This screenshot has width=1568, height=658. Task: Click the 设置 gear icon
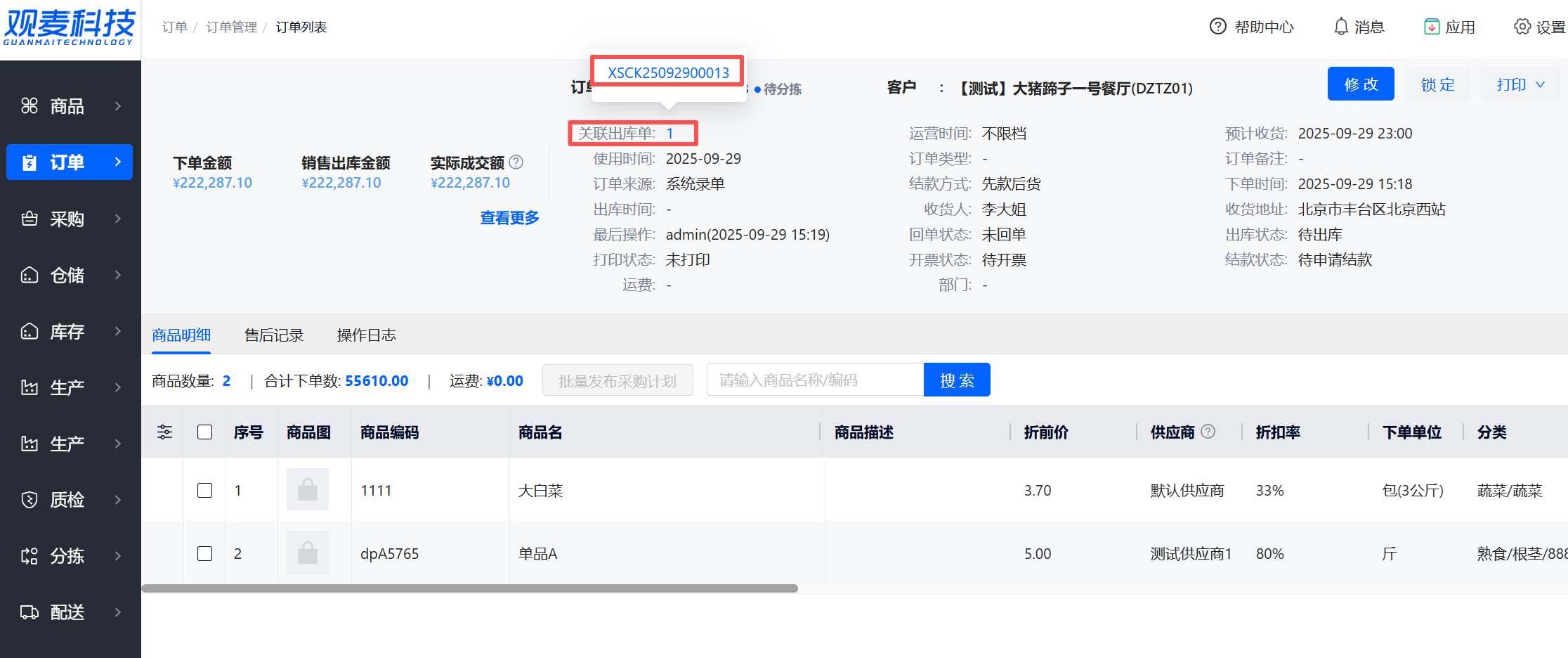click(1522, 27)
